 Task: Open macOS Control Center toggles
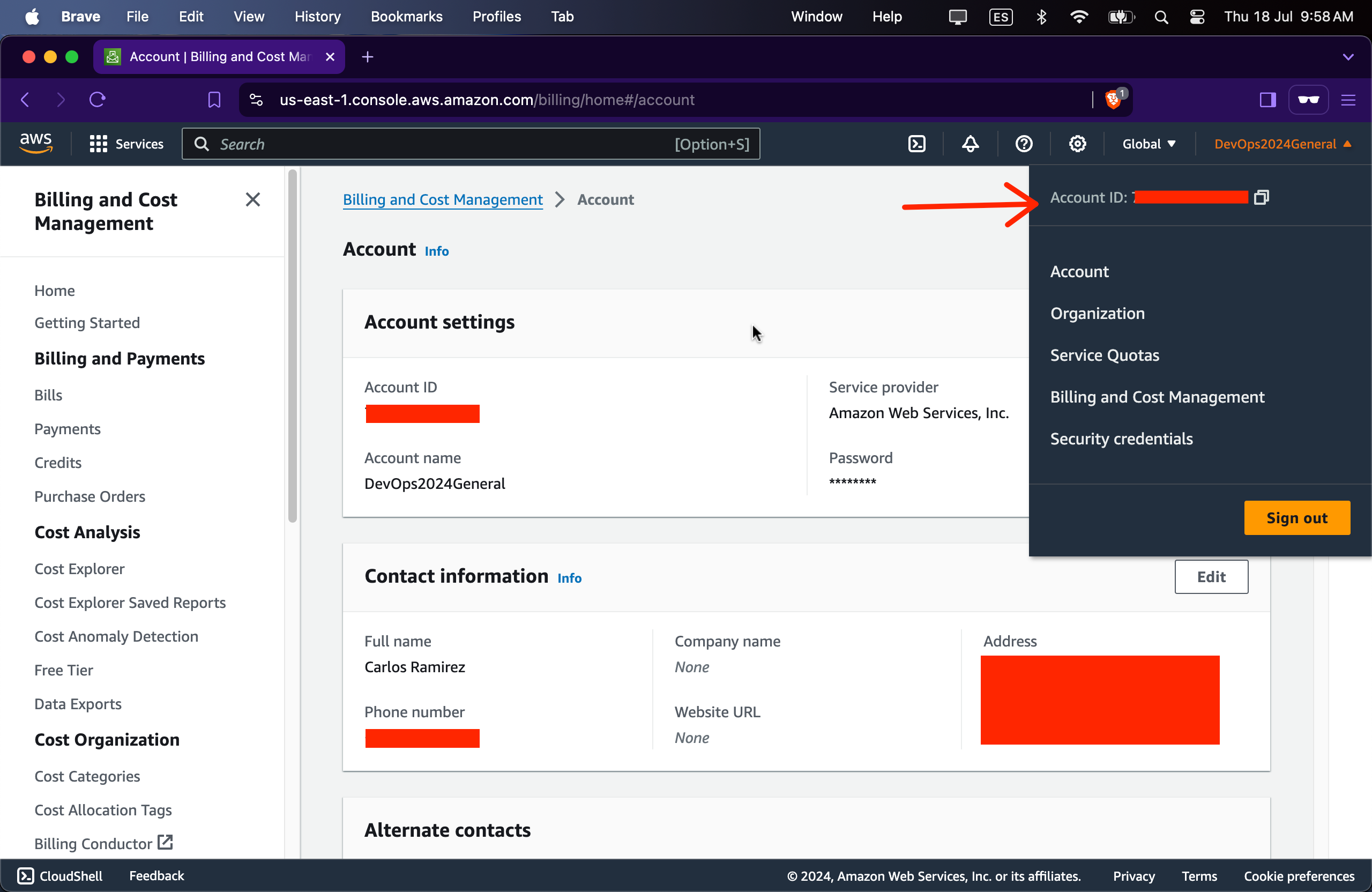[1197, 17]
